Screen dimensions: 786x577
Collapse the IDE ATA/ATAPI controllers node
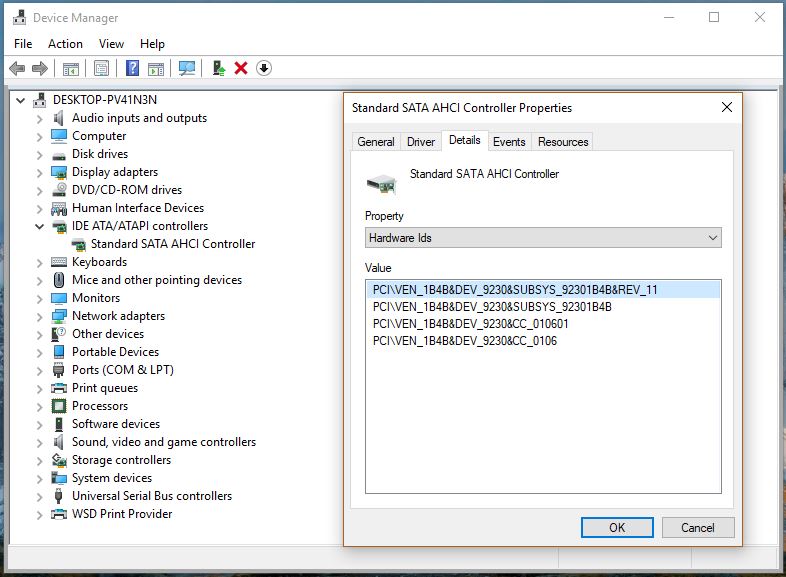pyautogui.click(x=40, y=226)
